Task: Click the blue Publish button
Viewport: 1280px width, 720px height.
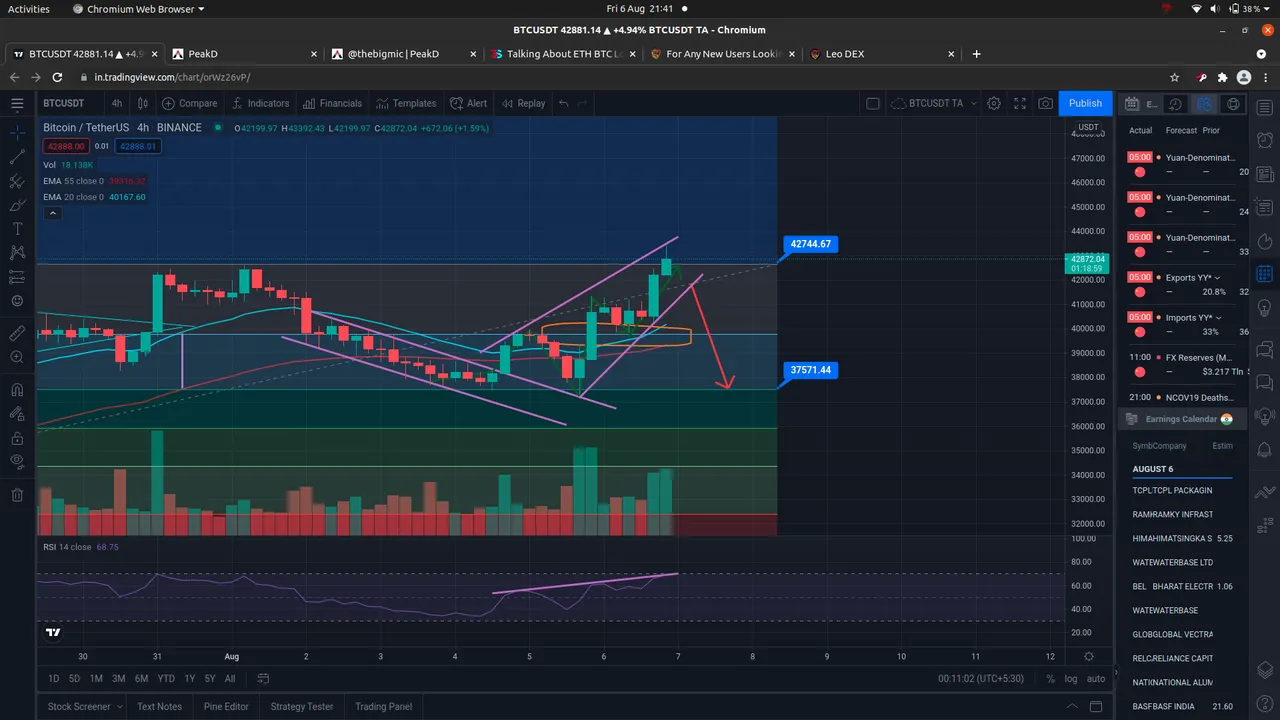Action: 1085,103
